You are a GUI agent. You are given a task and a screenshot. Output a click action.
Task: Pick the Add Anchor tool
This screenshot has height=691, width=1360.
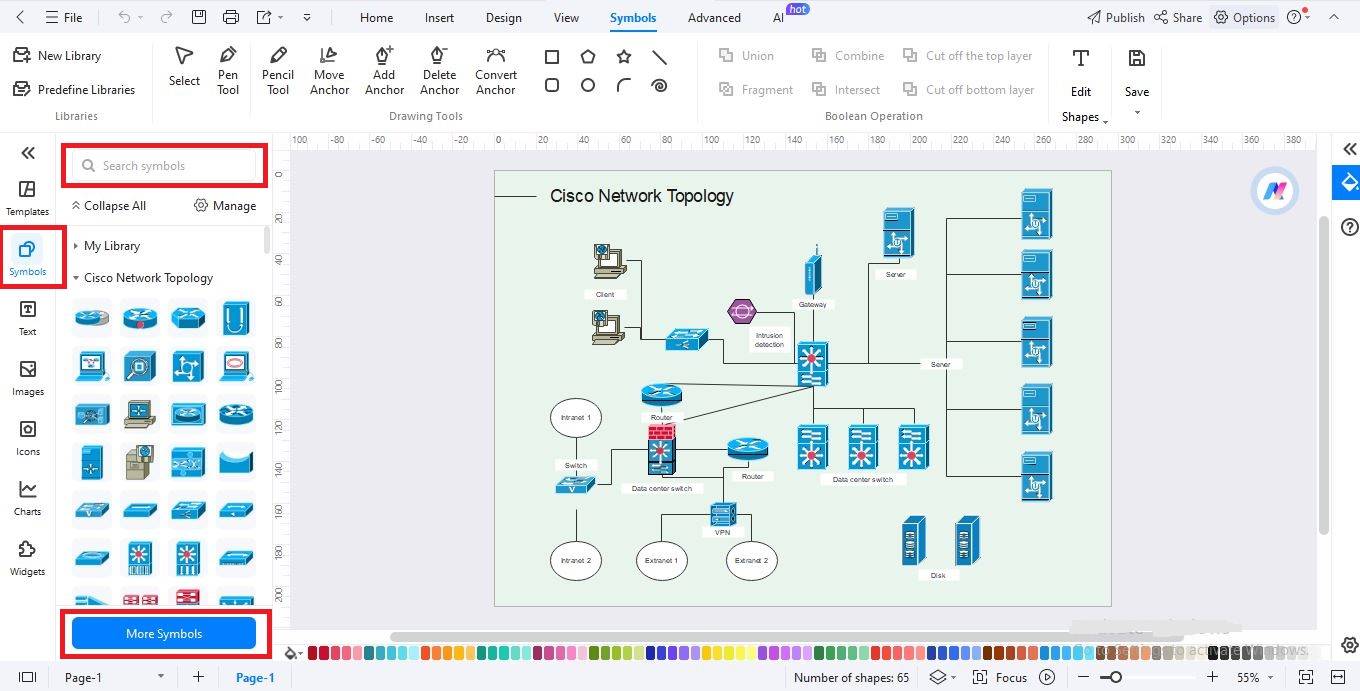(x=384, y=70)
